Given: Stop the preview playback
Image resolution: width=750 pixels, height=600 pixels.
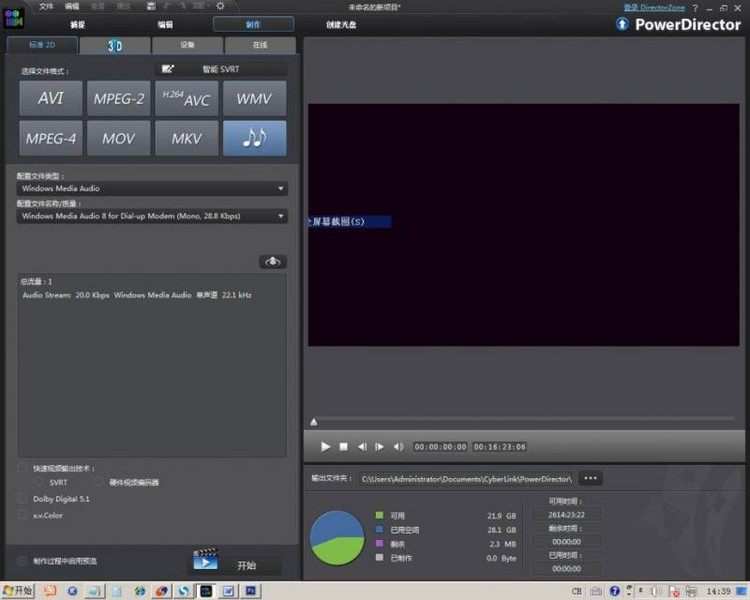Looking at the screenshot, I should tap(343, 446).
